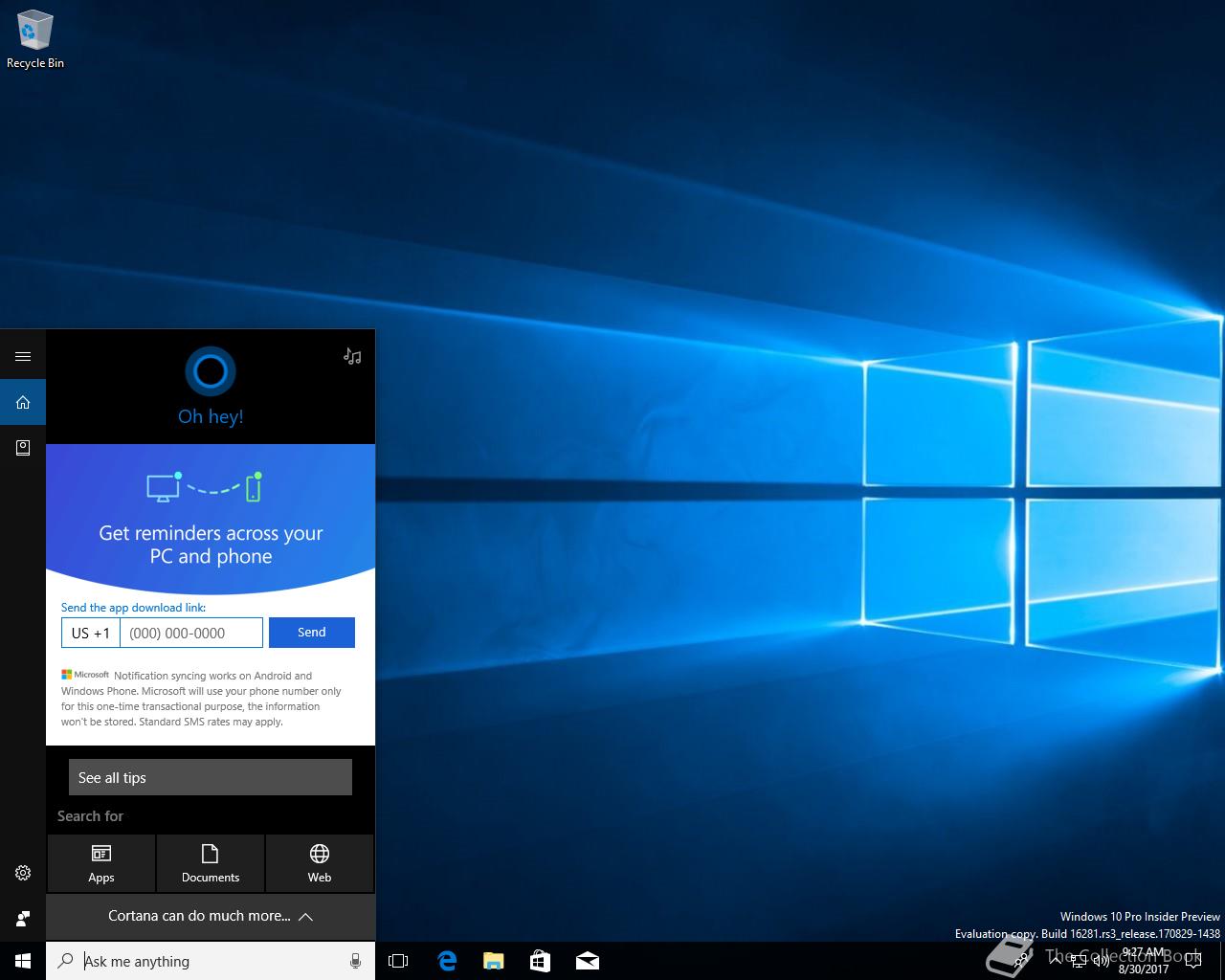Open the Windows Start button

coord(23,961)
